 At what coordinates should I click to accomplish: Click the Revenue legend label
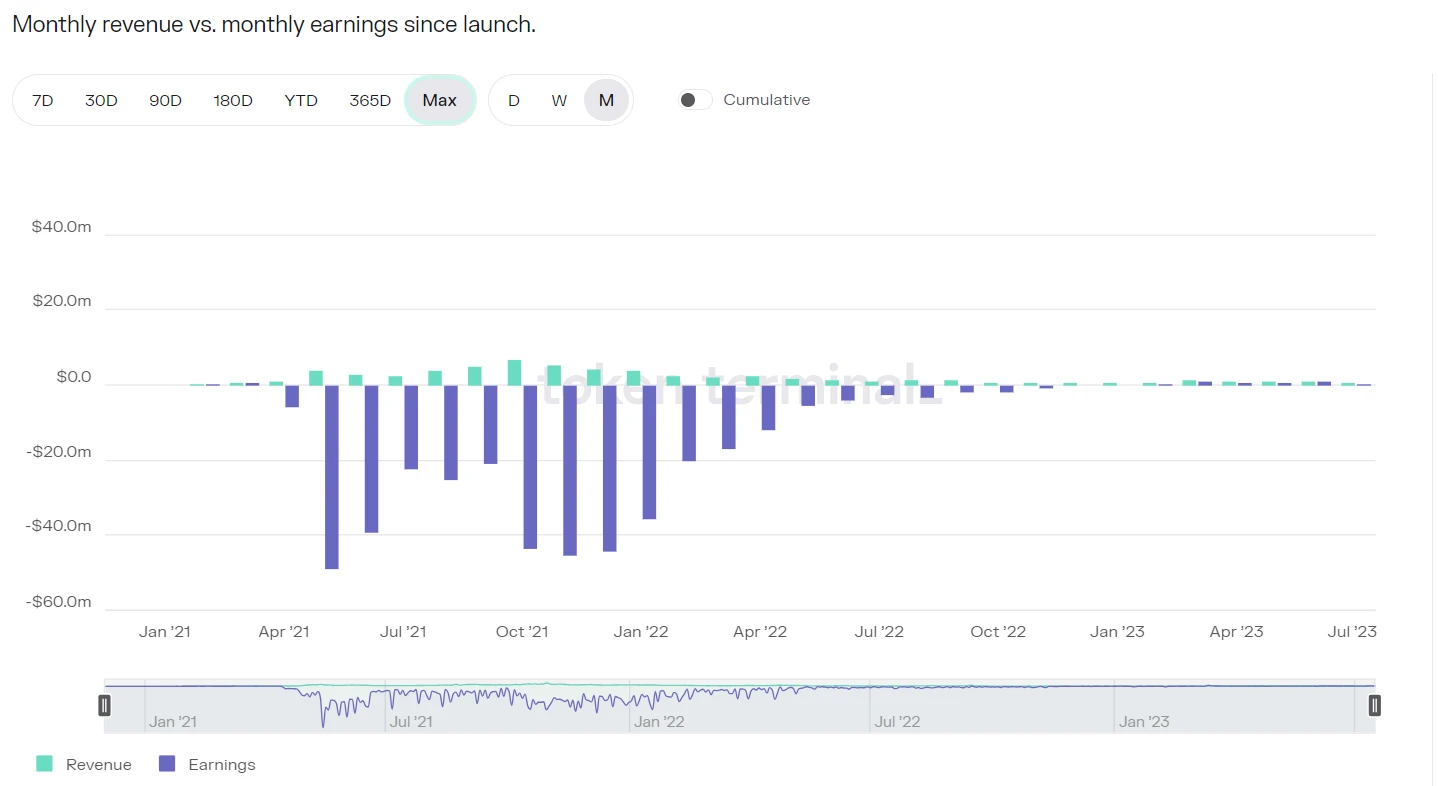pyautogui.click(x=98, y=764)
